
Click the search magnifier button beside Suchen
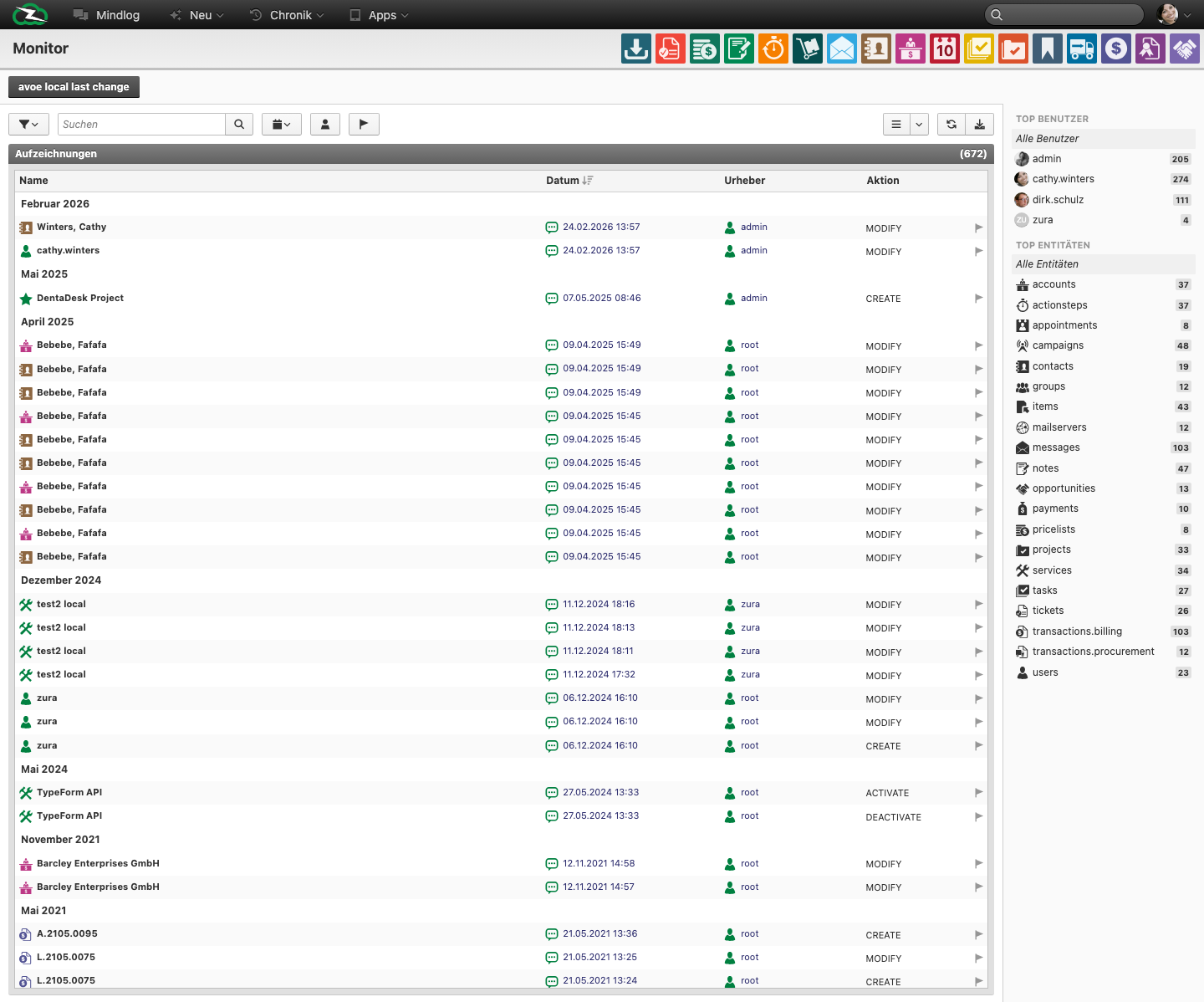[x=239, y=124]
